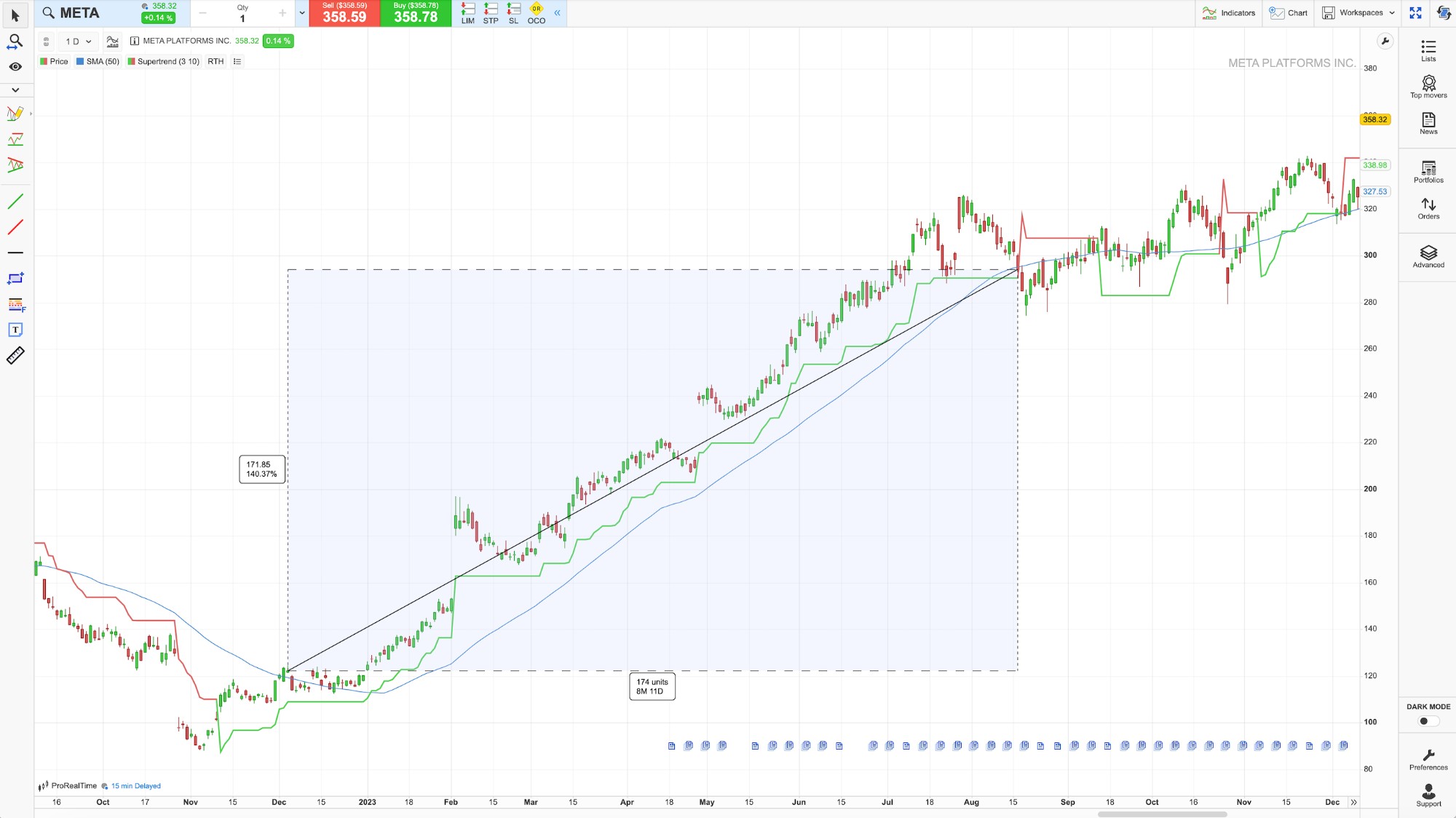The height and width of the screenshot is (818, 1456).
Task: Select the support and resistance lines tool
Action: point(15,139)
